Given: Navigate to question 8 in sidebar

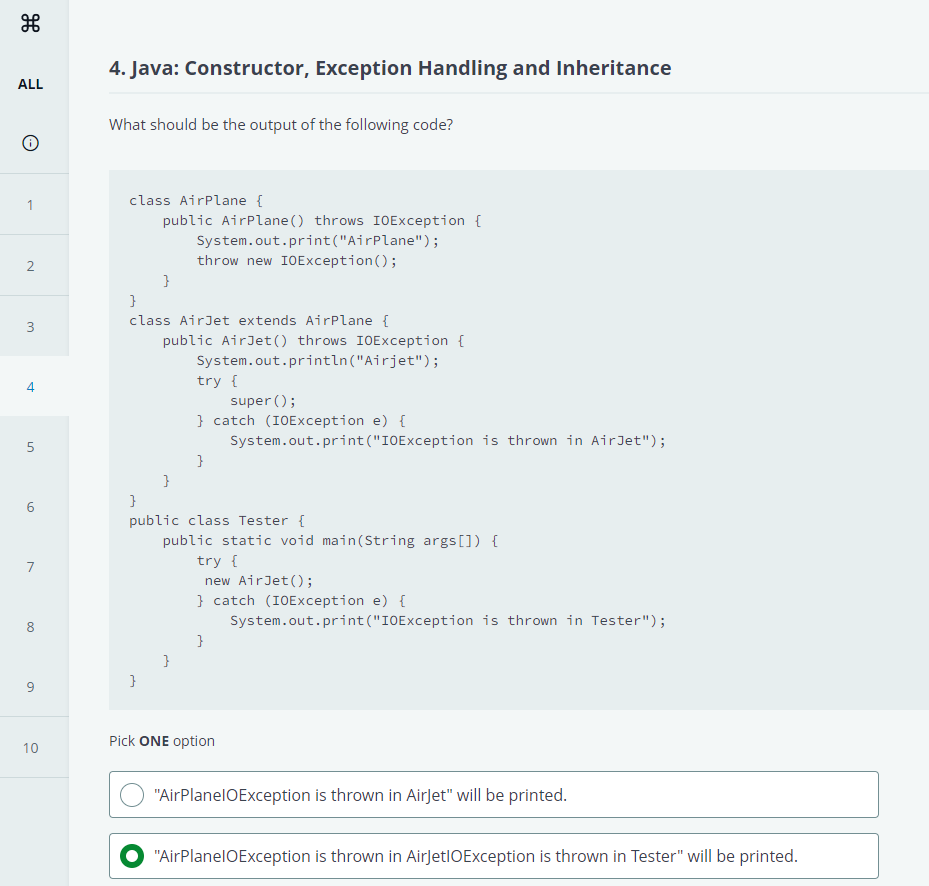Looking at the screenshot, I should tap(30, 626).
